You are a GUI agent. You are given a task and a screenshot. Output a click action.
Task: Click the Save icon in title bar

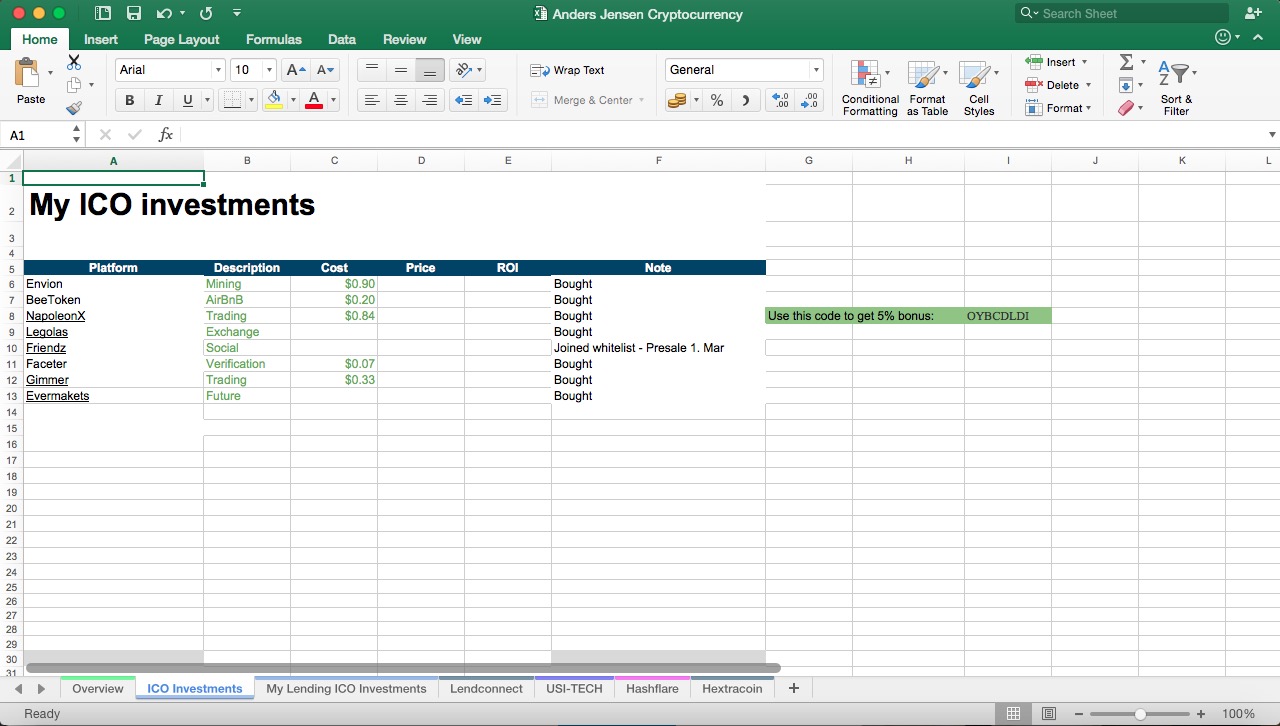(x=134, y=14)
